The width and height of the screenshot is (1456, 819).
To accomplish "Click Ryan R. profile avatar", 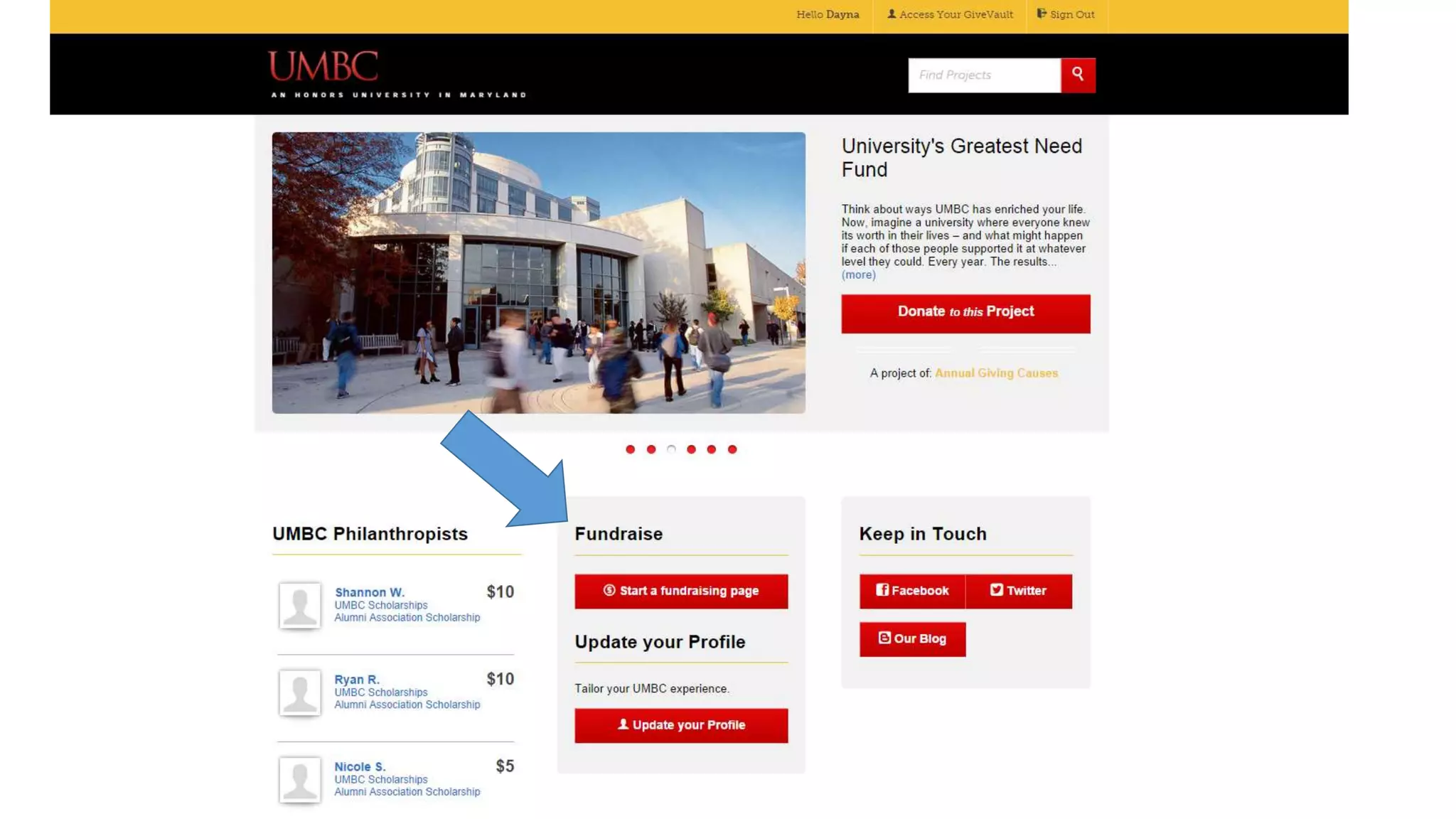I will coord(299,692).
